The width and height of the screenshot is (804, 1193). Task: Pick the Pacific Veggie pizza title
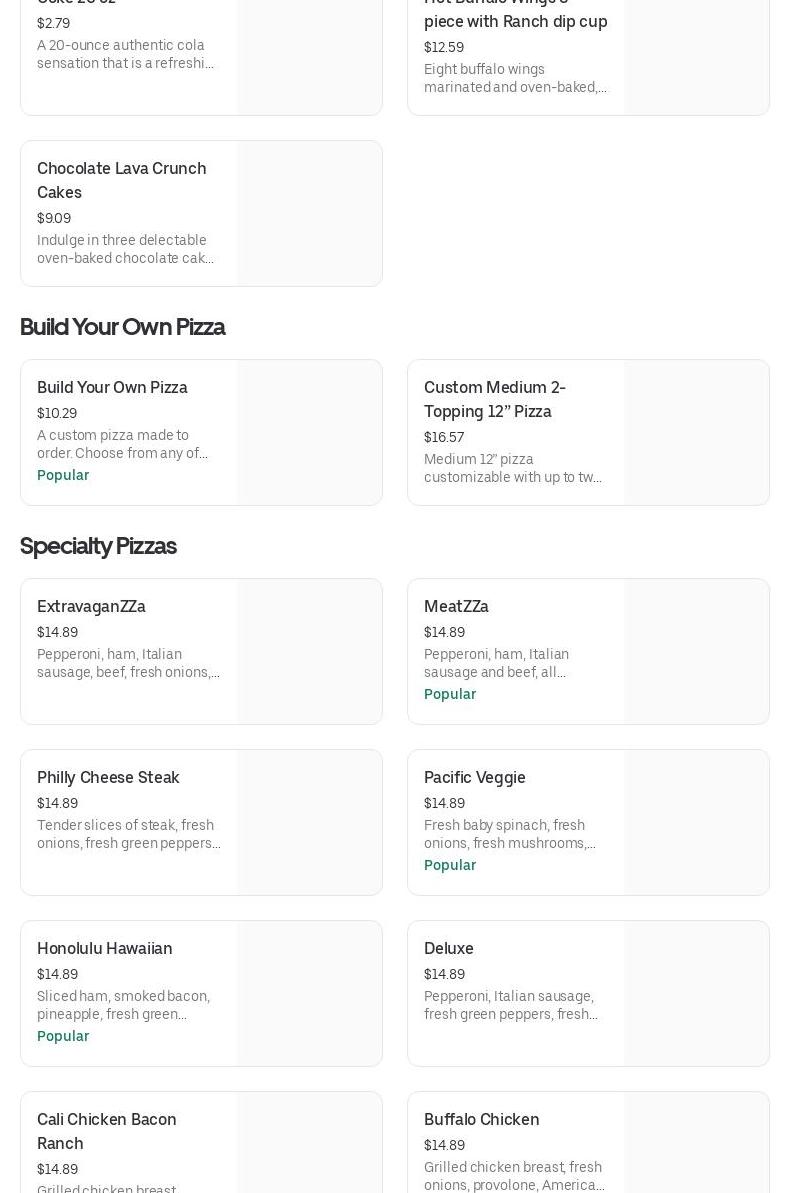[474, 777]
